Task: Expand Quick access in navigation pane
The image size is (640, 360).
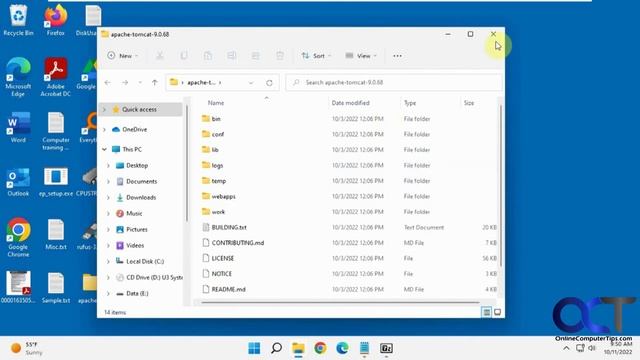Action: pos(104,109)
